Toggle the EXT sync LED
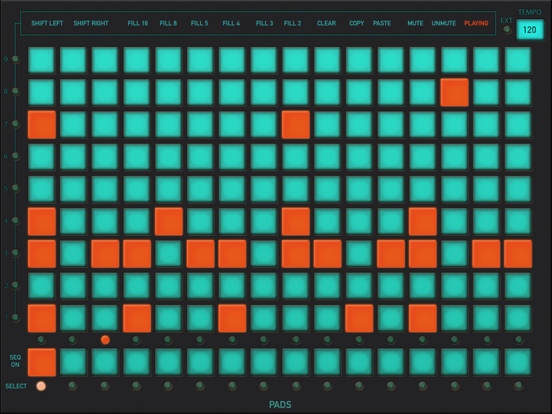The width and height of the screenshot is (552, 414). coord(507,30)
